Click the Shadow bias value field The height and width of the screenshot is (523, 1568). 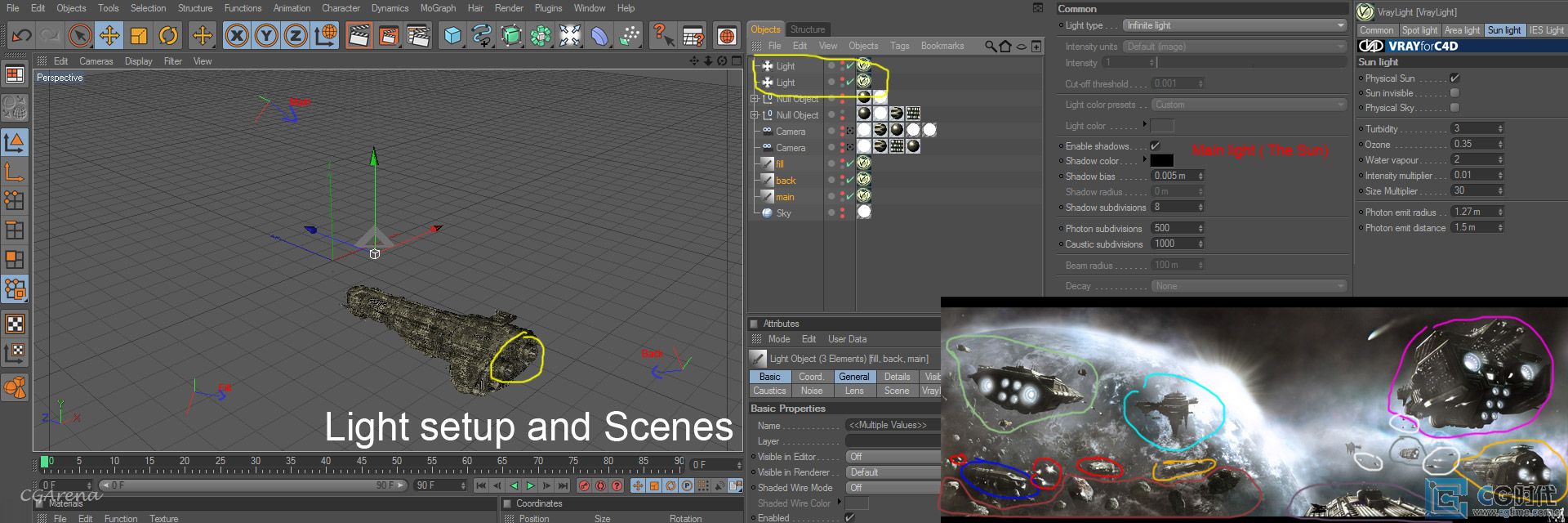pyautogui.click(x=1178, y=177)
